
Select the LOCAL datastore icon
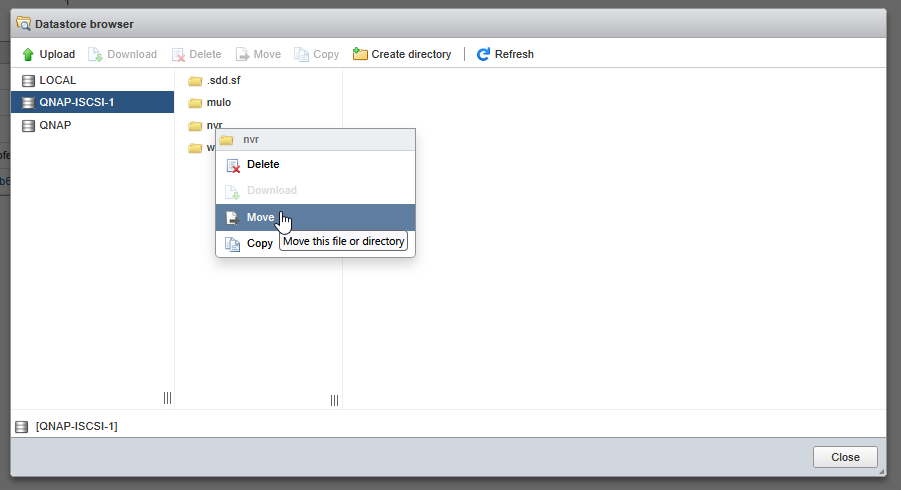[x=28, y=80]
